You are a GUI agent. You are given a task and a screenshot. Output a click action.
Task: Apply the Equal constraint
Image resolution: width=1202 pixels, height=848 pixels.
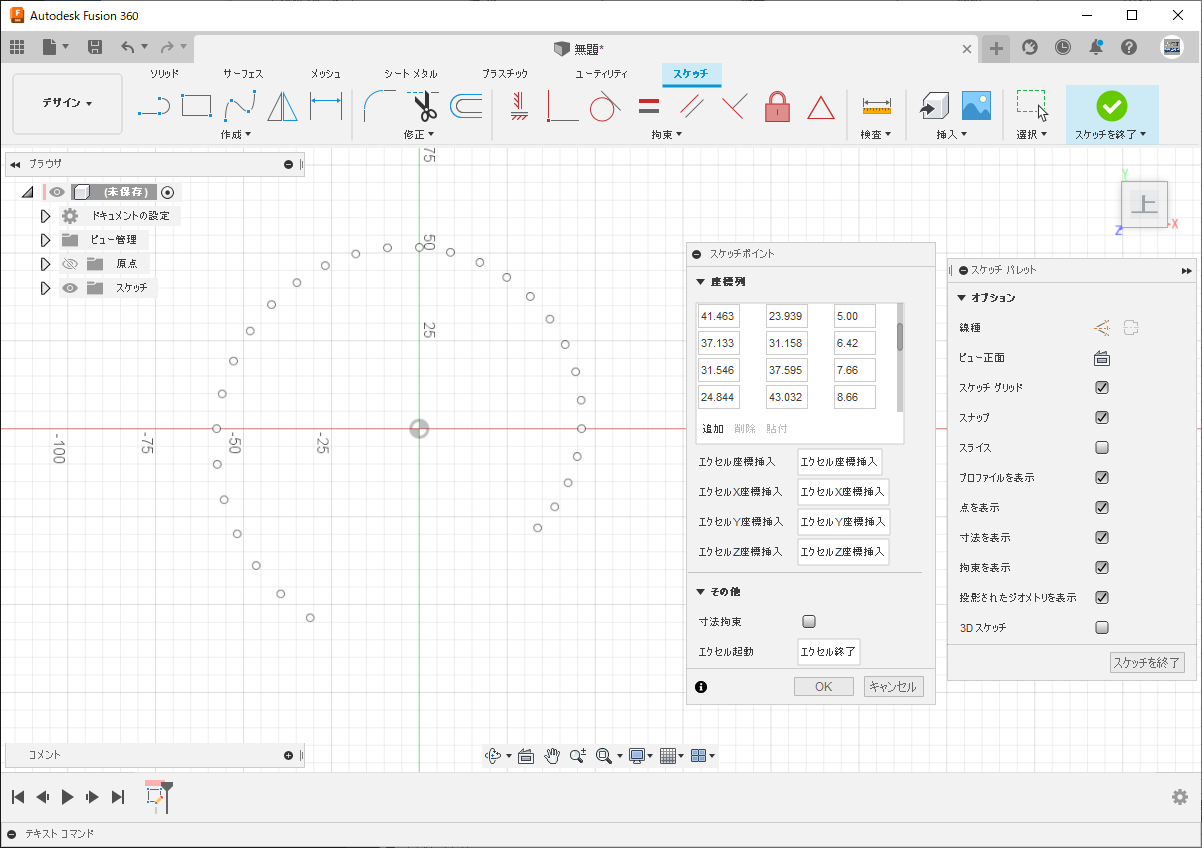click(648, 106)
